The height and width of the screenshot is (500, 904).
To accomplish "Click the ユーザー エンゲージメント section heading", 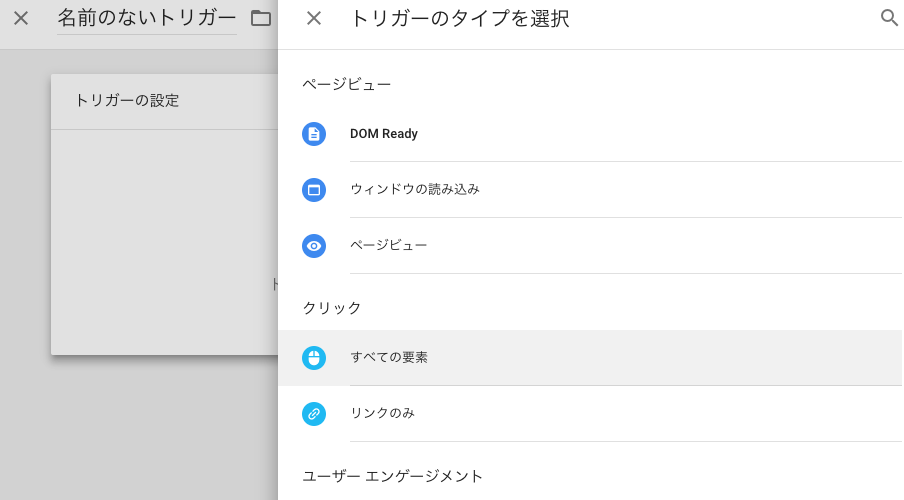I will [x=392, y=476].
